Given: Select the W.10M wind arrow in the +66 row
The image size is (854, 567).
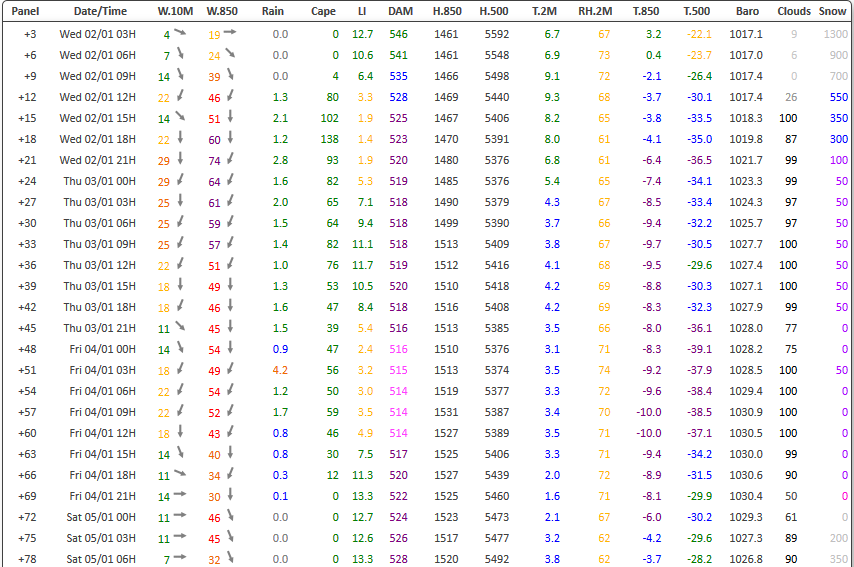Looking at the screenshot, I should click(x=180, y=474).
